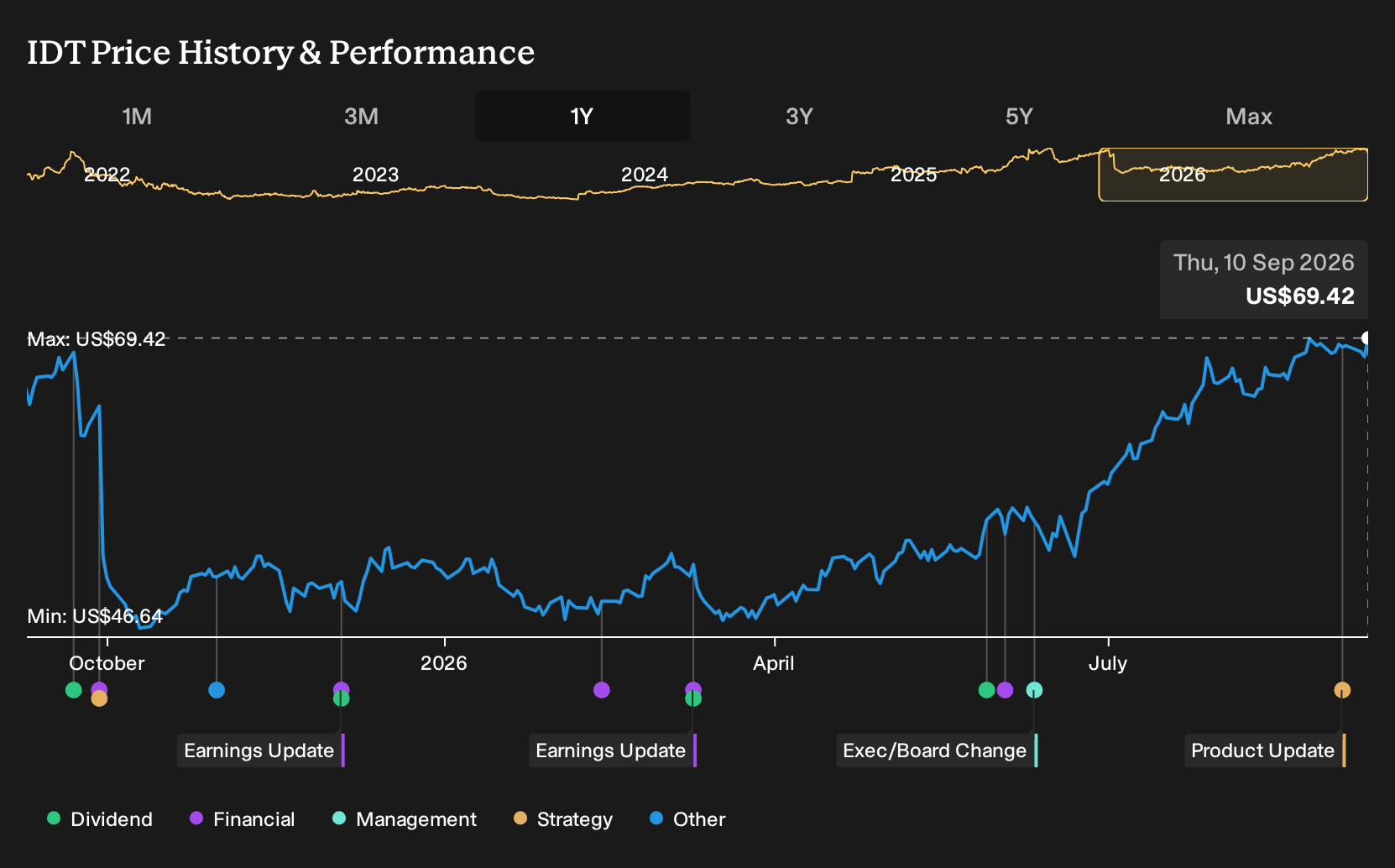Select the 1Y time range tab
1395x868 pixels.
point(583,116)
